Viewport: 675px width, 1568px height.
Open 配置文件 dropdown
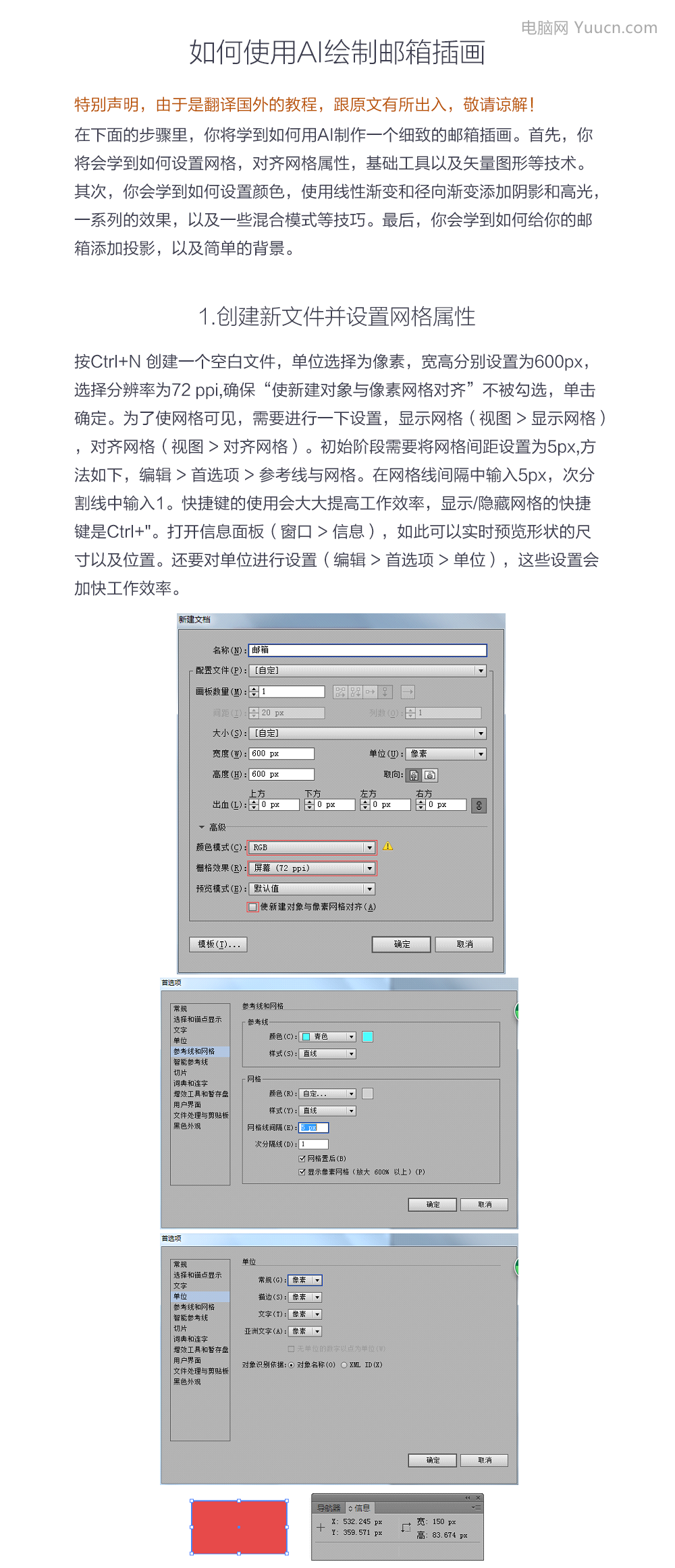pos(368,671)
